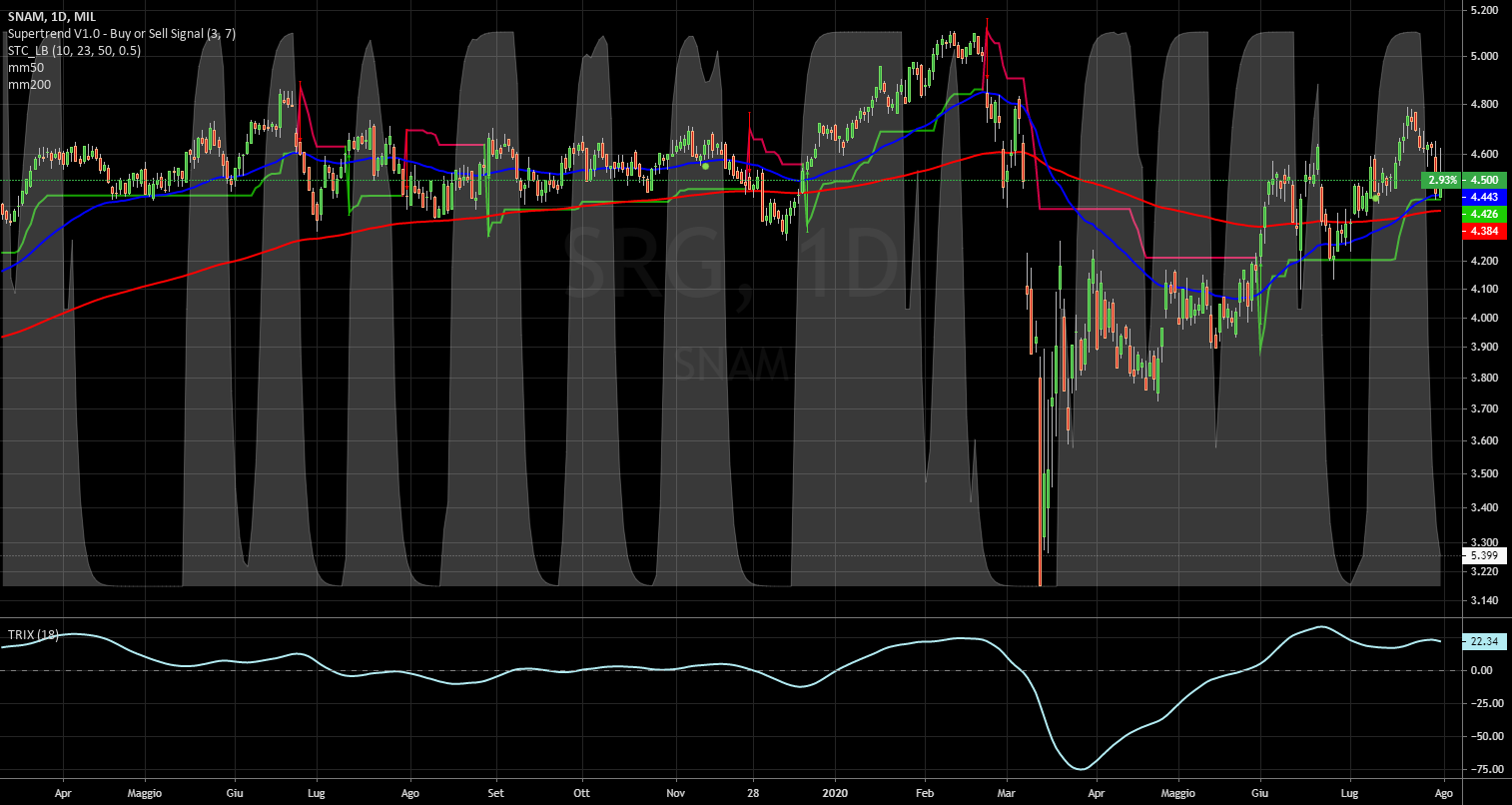Click the 4.800 price axis label
This screenshot has width=1512, height=805.
(1485, 104)
